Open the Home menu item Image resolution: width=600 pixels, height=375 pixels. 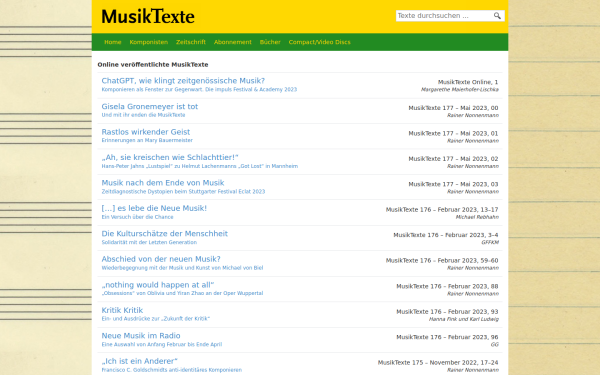click(x=112, y=42)
